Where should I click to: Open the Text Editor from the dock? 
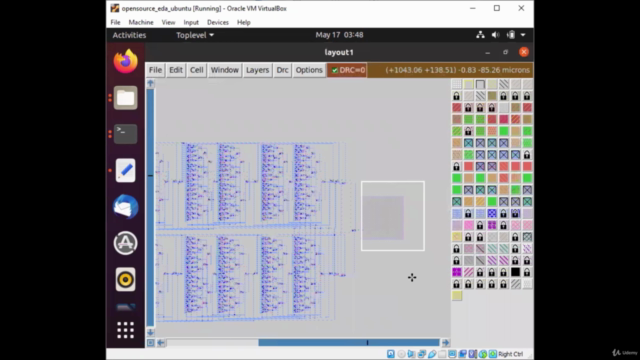coord(125,170)
